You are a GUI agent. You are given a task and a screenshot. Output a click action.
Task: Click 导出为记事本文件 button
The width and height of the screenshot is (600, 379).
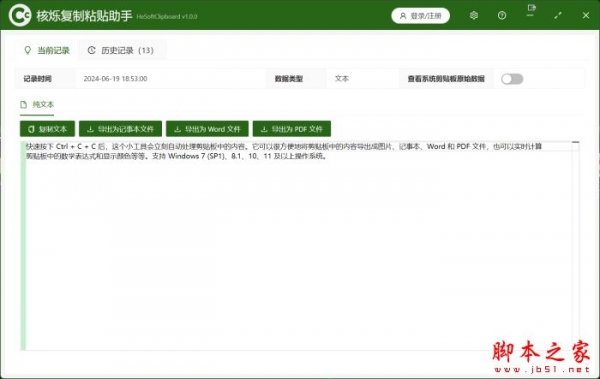coord(120,129)
